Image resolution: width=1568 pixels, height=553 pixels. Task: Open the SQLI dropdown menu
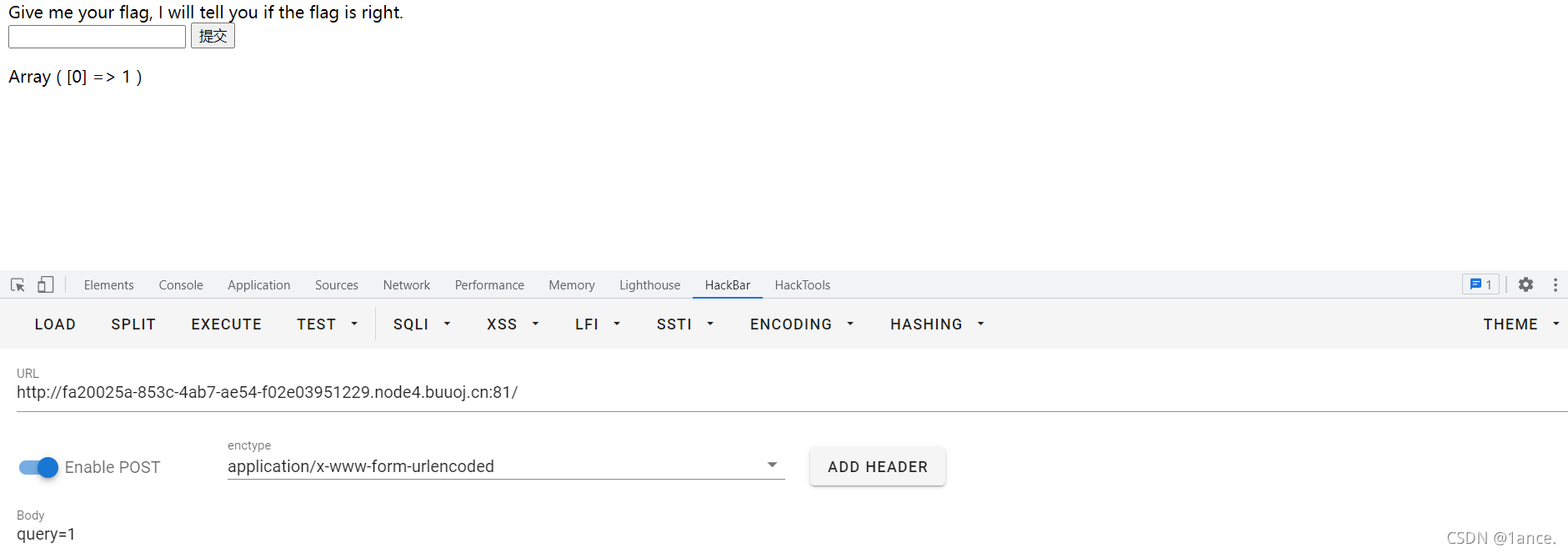coord(422,324)
